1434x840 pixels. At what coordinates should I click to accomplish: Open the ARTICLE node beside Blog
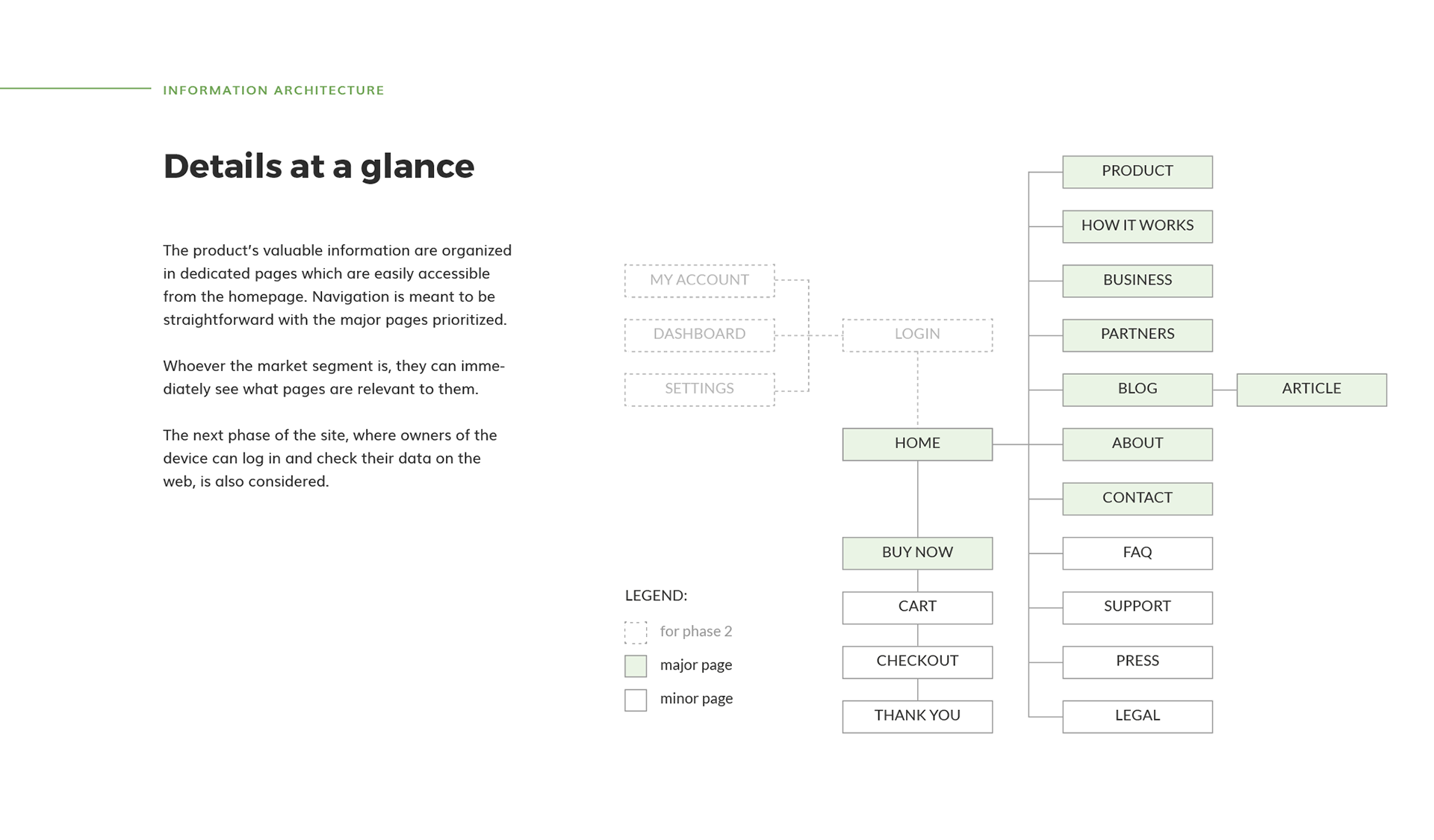point(1311,389)
